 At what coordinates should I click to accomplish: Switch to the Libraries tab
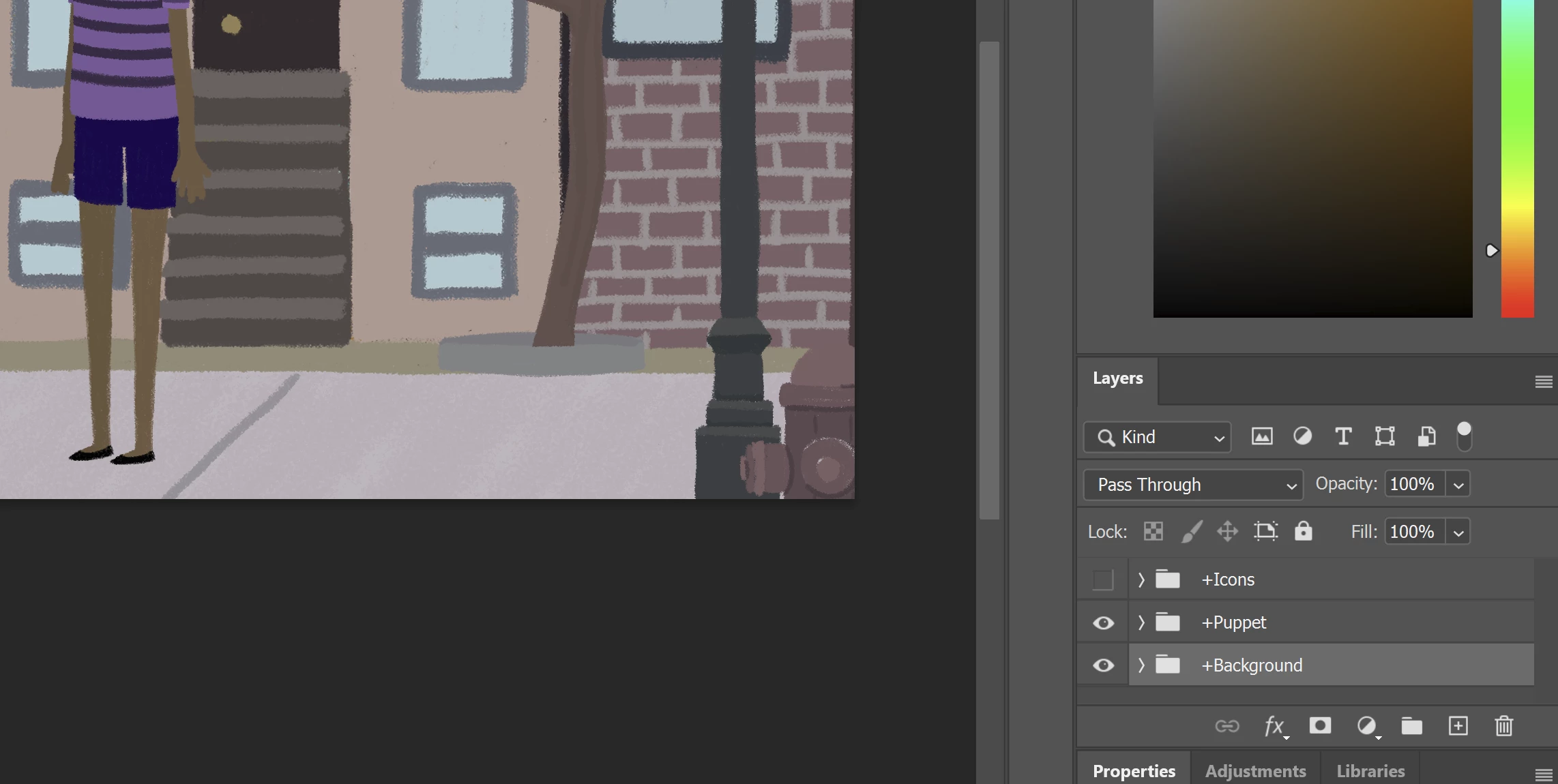tap(1370, 771)
